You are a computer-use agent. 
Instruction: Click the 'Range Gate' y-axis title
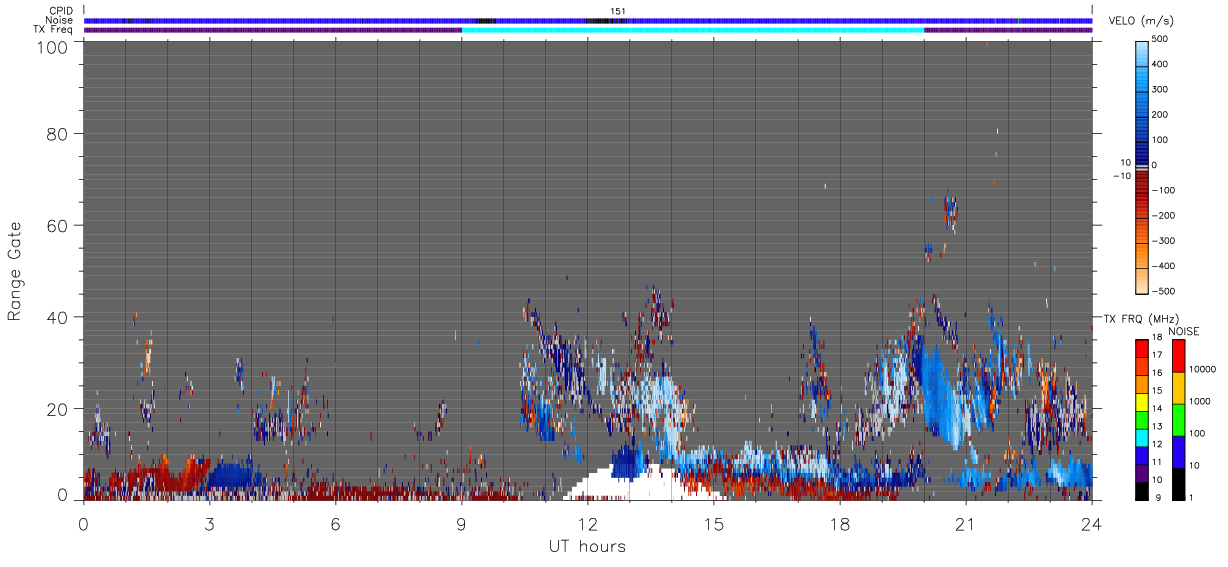coord(15,272)
